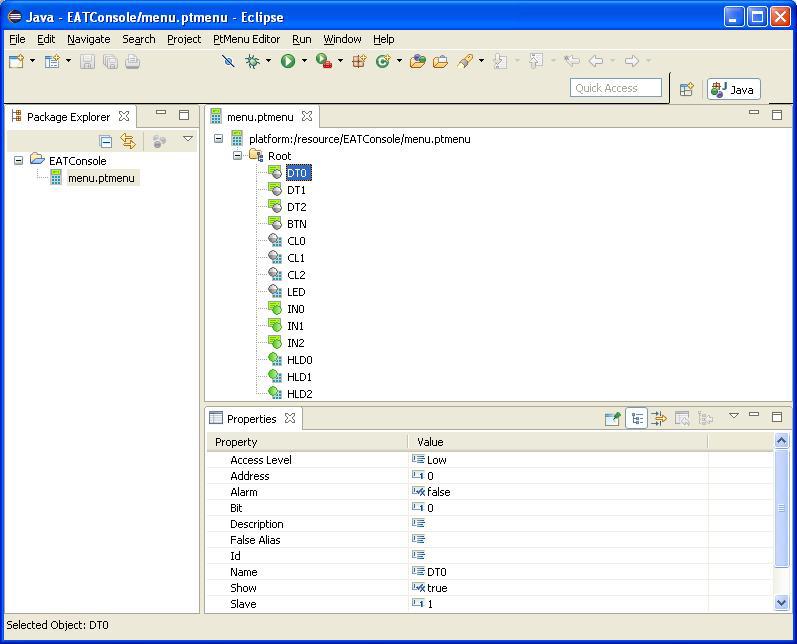Open the Help menu
This screenshot has height=644, width=797.
coord(383,39)
